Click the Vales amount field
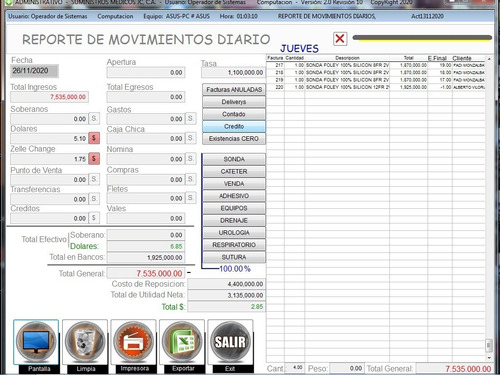 [146, 218]
